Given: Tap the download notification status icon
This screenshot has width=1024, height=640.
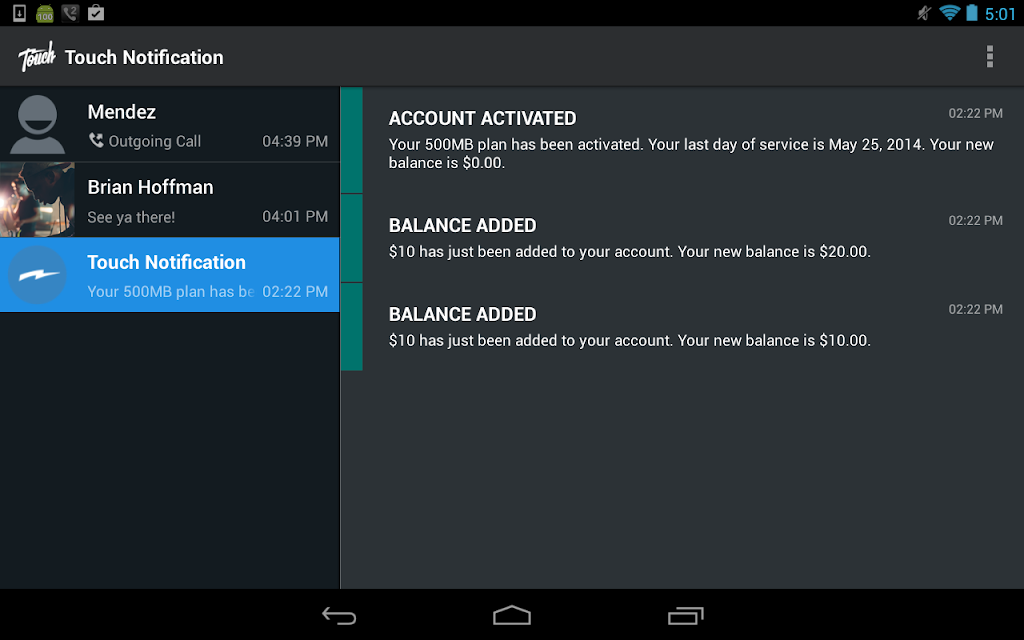Looking at the screenshot, I should [20, 13].
